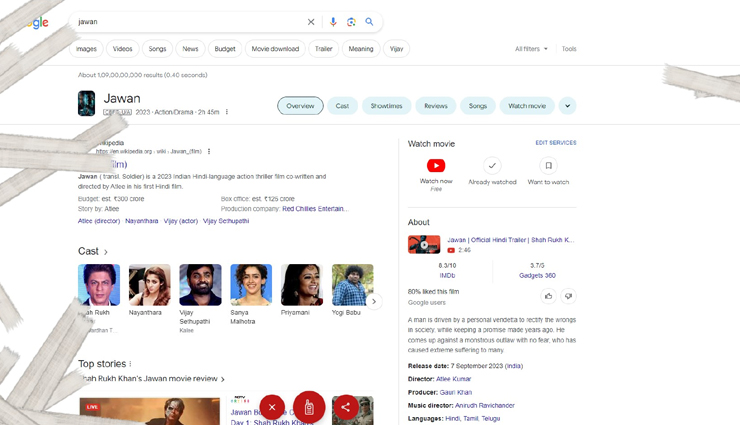
Task: Open the Nayanthara related link
Action: pyautogui.click(x=142, y=221)
